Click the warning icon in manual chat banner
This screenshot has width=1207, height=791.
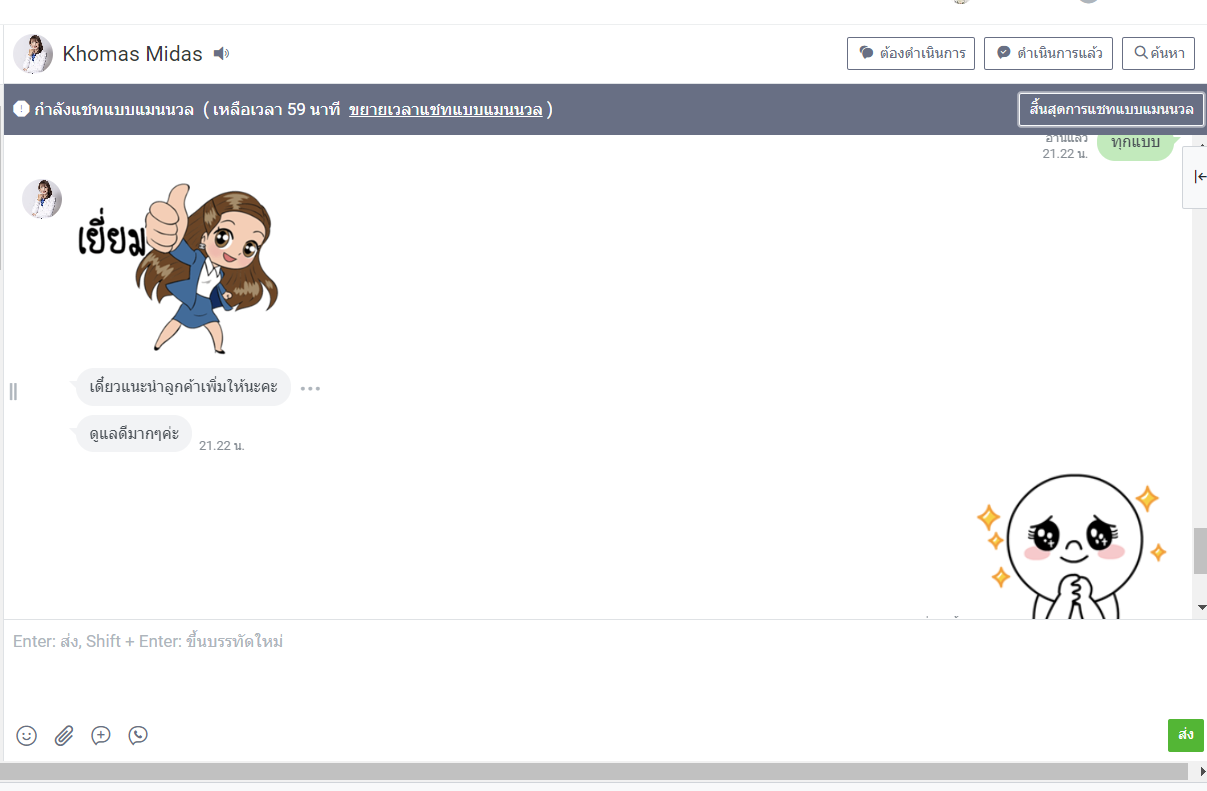[21, 109]
